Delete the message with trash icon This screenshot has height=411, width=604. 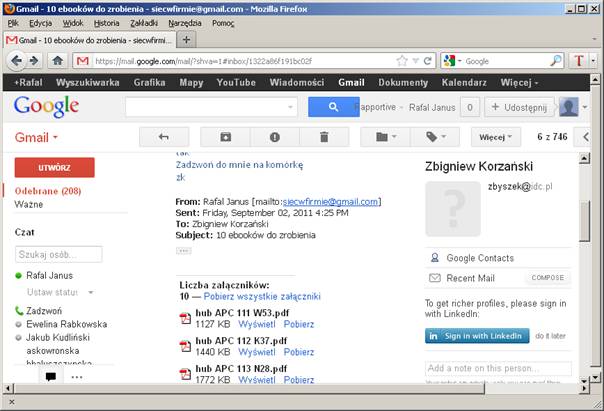pyautogui.click(x=324, y=137)
